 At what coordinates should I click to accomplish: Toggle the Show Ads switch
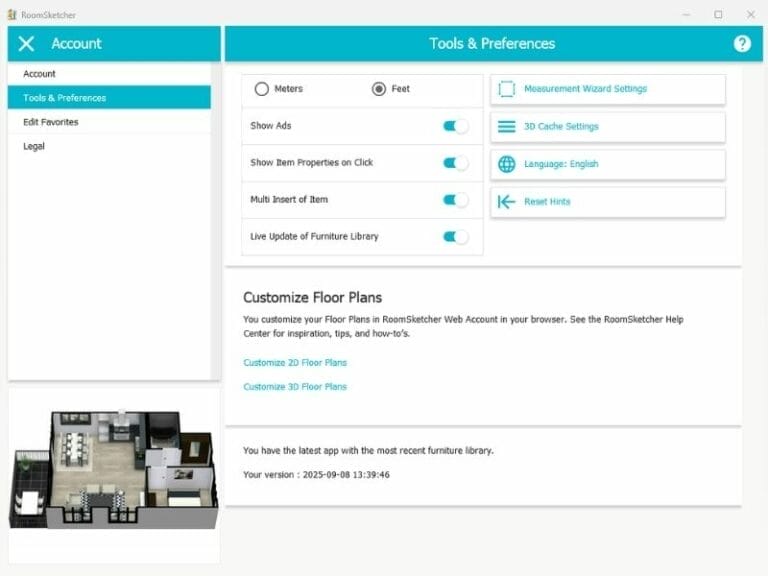456,126
